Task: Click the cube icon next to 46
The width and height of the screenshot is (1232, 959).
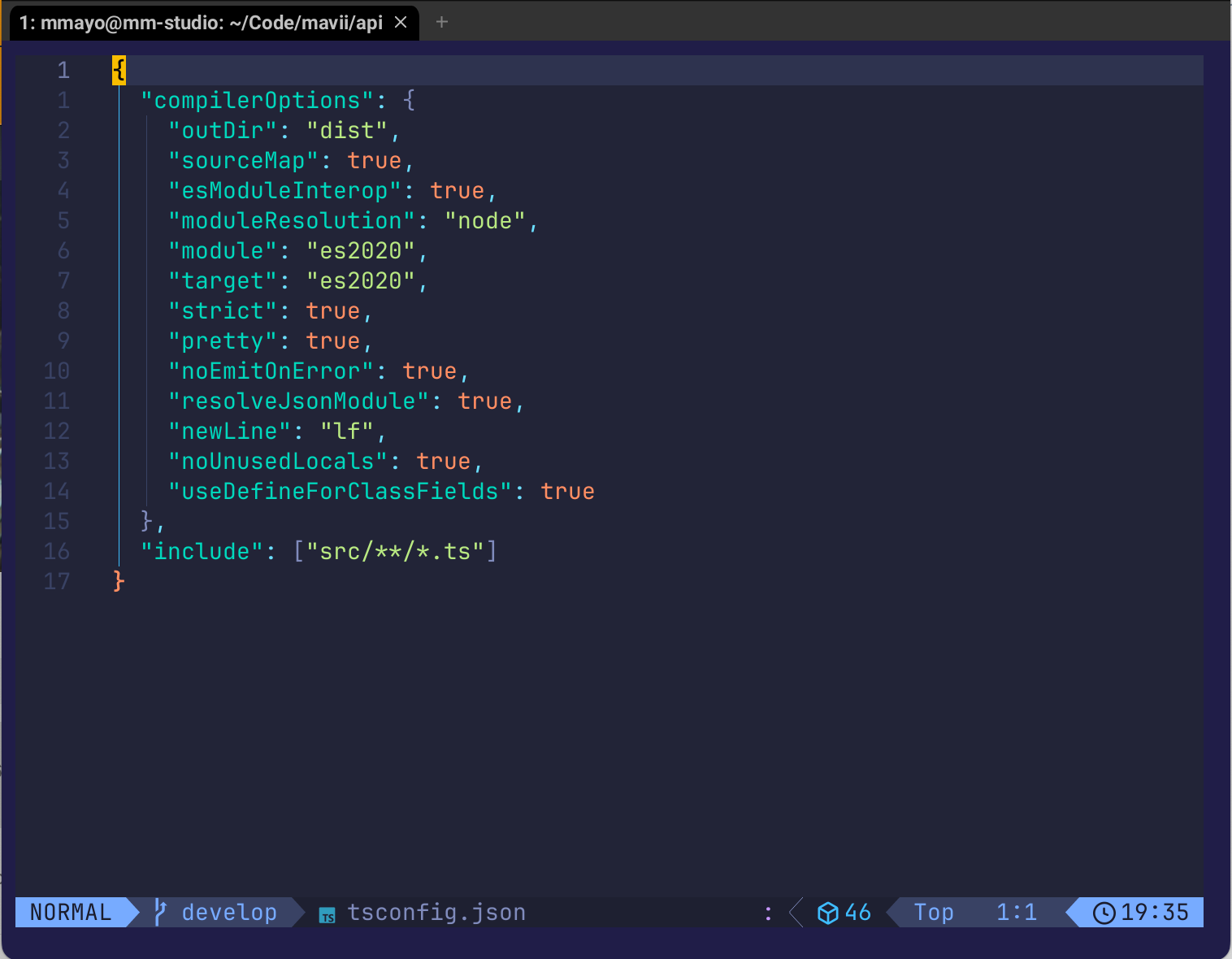Action: pos(827,913)
